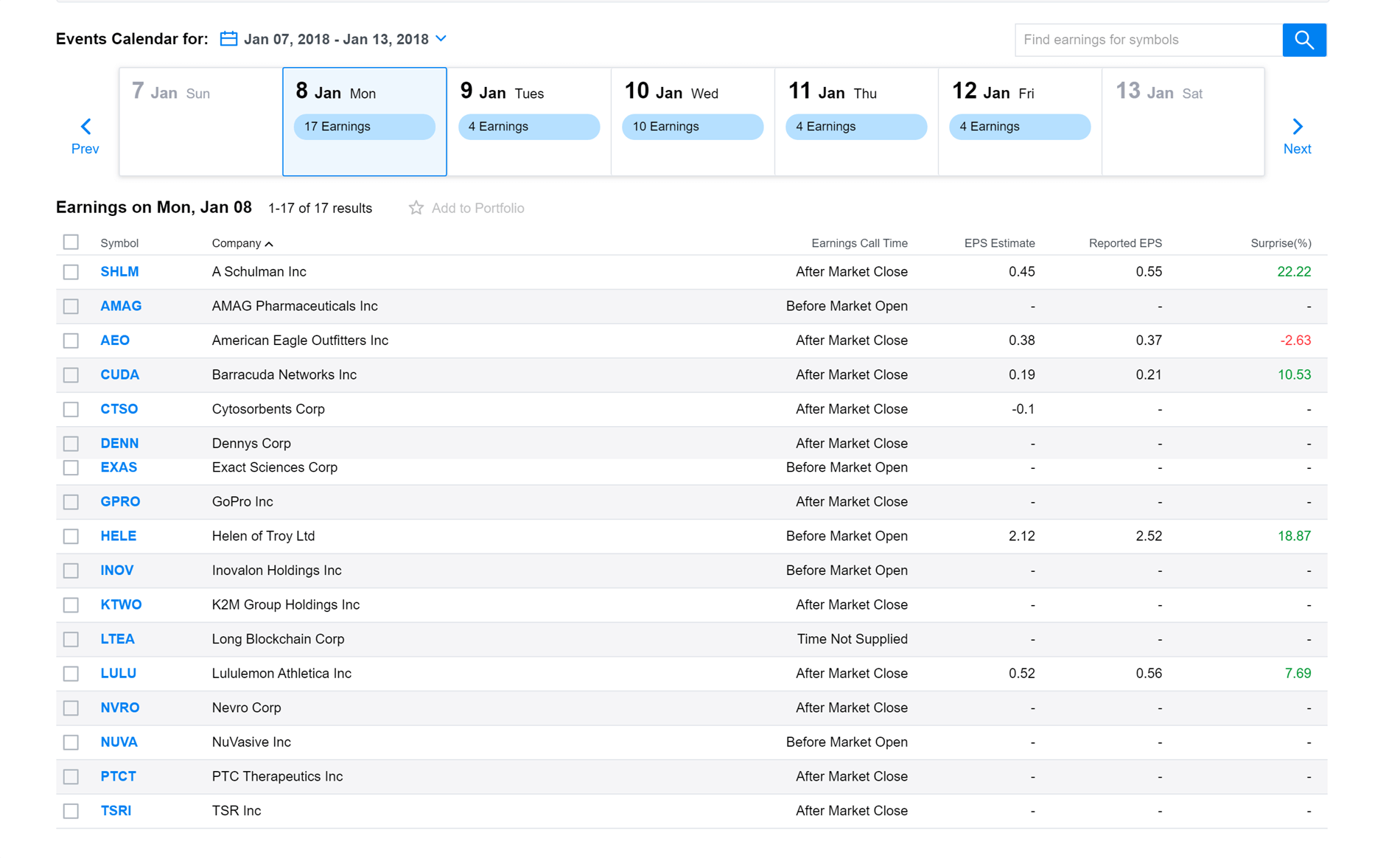This screenshot has height=858, width=1400.
Task: Open the SHLM symbol link
Action: [x=119, y=272]
